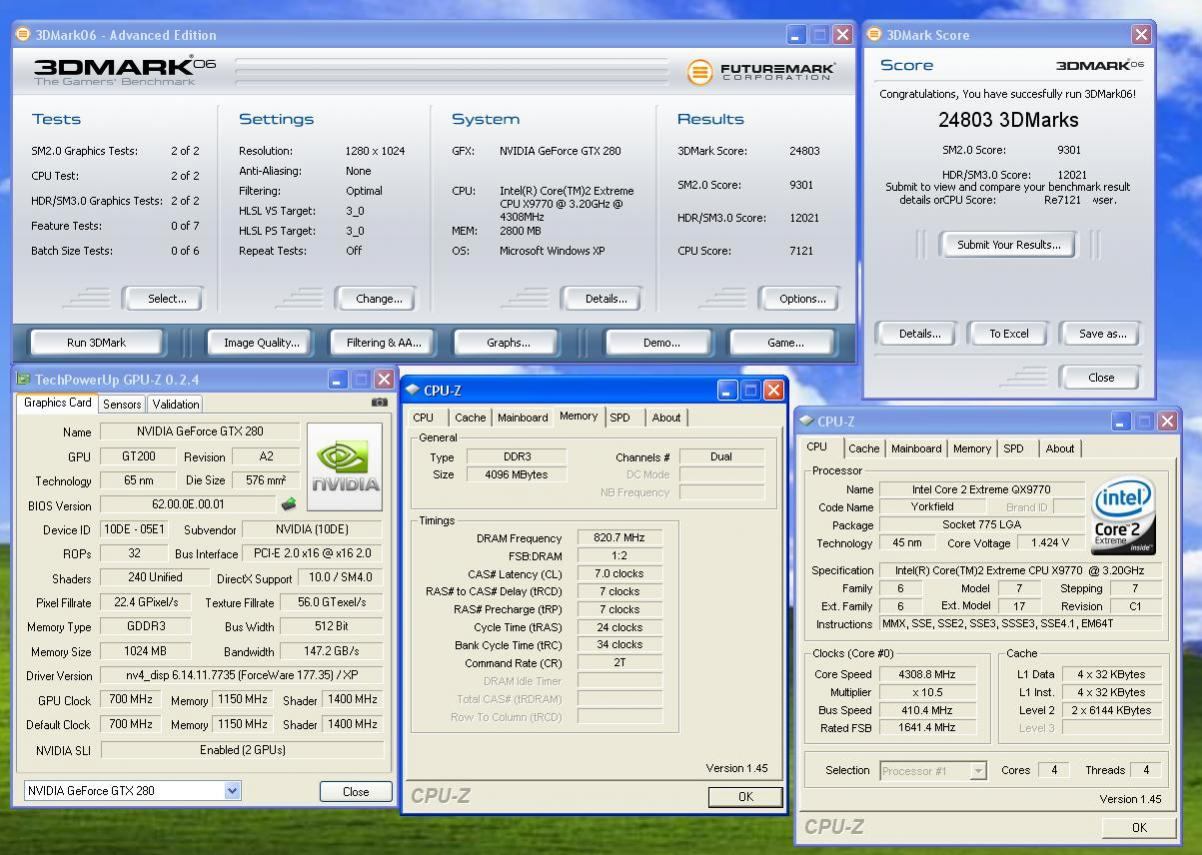Click Details in 3DMark Score window

919,334
